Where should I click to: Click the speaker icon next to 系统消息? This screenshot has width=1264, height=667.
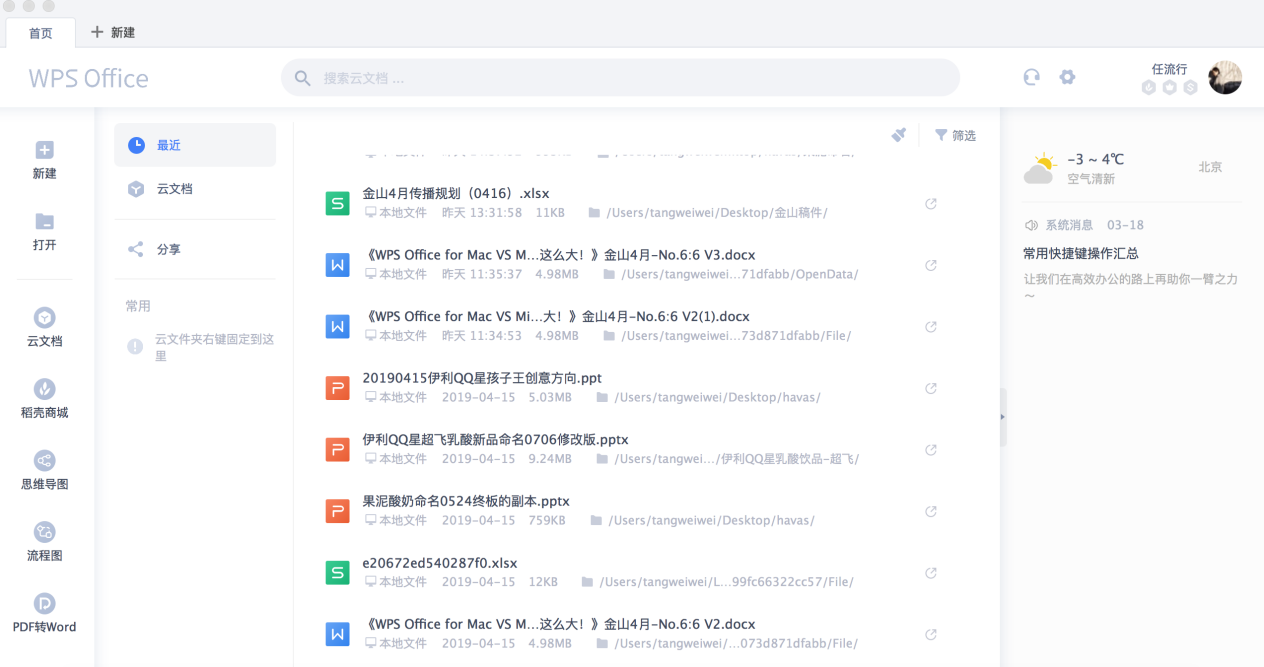point(1031,226)
